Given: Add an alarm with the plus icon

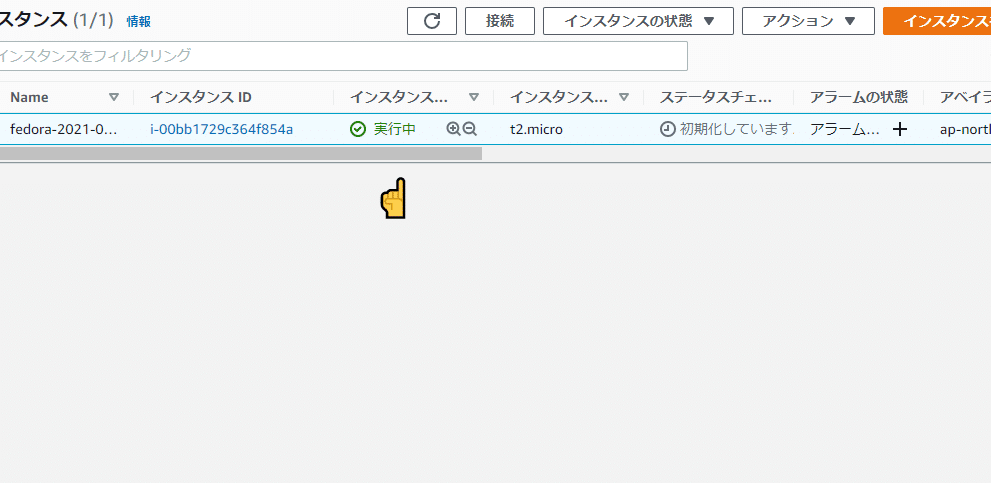Looking at the screenshot, I should 900,130.
